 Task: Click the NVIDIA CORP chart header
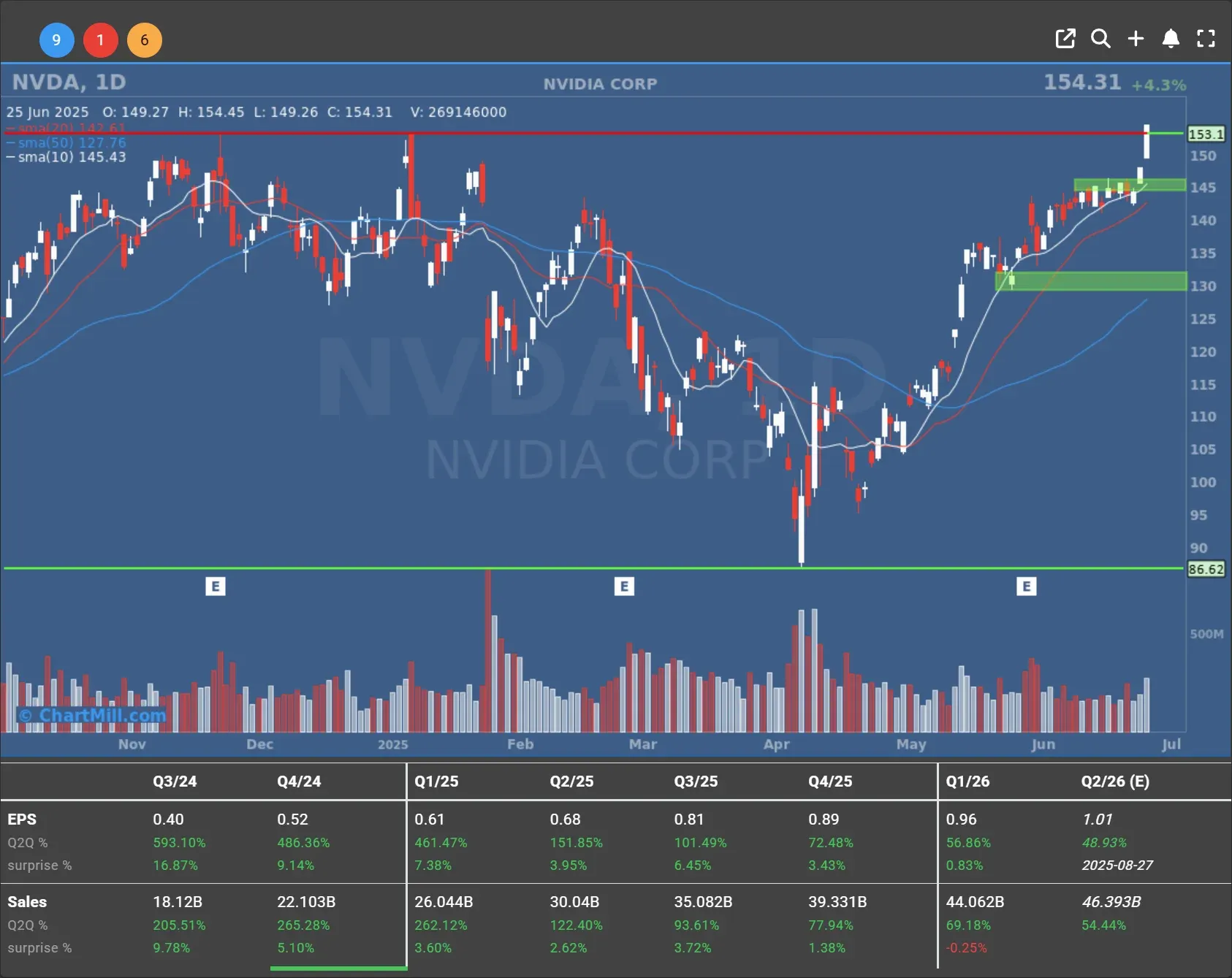coord(600,84)
